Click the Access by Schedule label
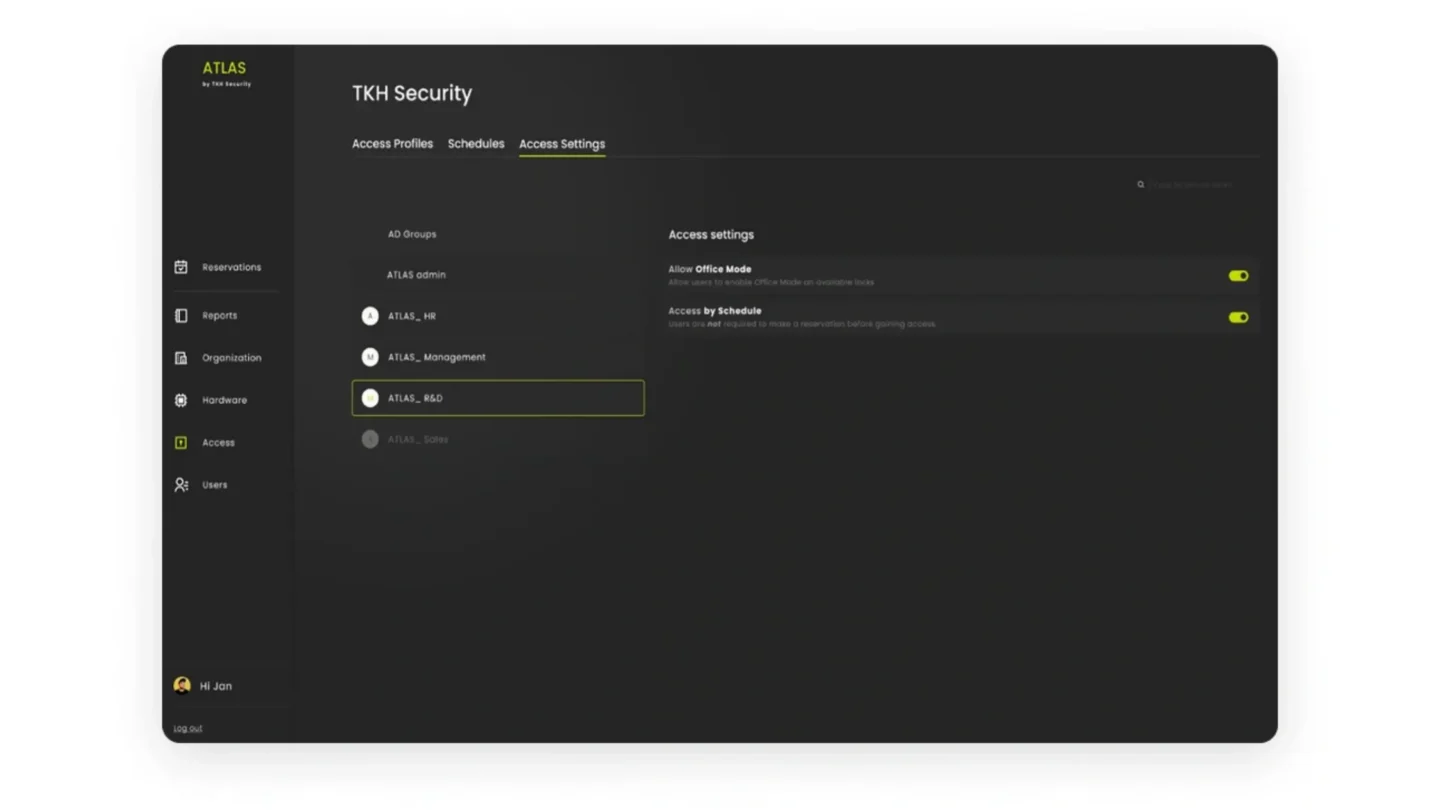 [x=715, y=311]
